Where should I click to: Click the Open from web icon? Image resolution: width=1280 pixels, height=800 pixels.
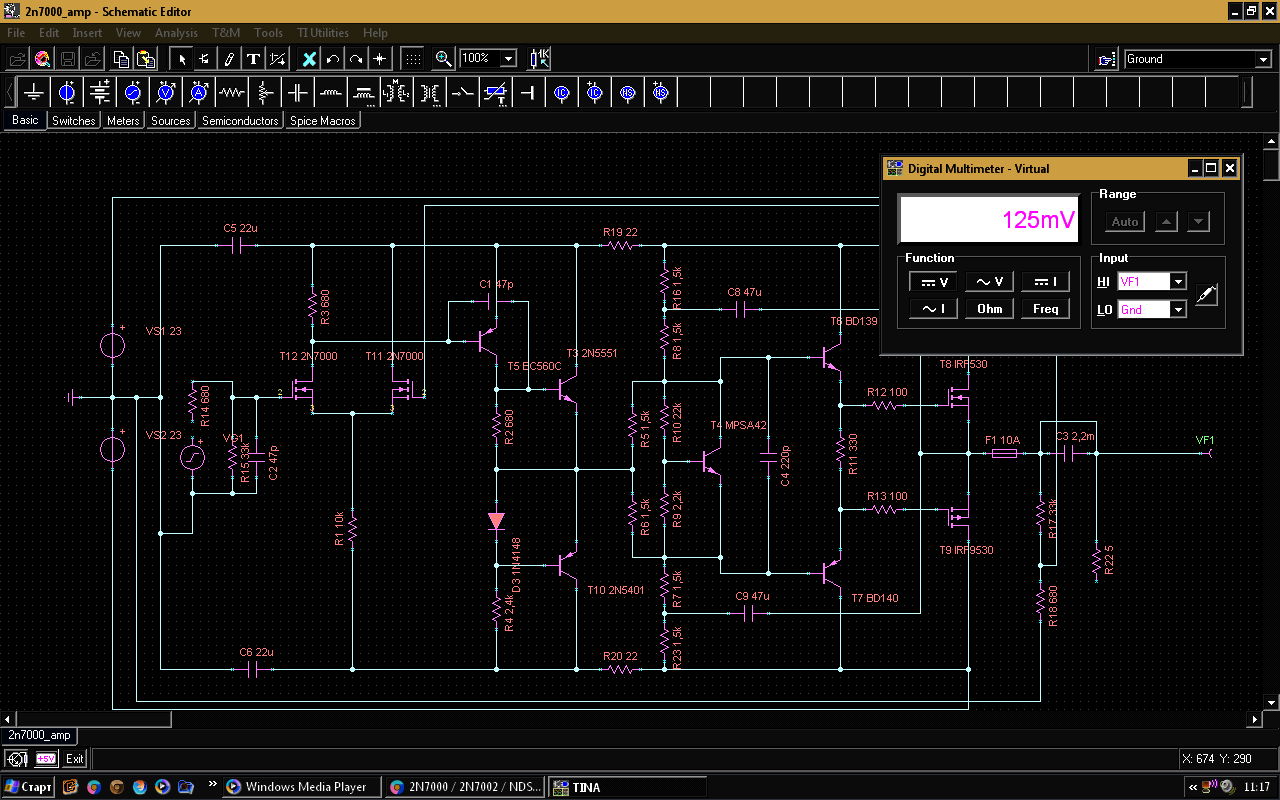(x=43, y=59)
